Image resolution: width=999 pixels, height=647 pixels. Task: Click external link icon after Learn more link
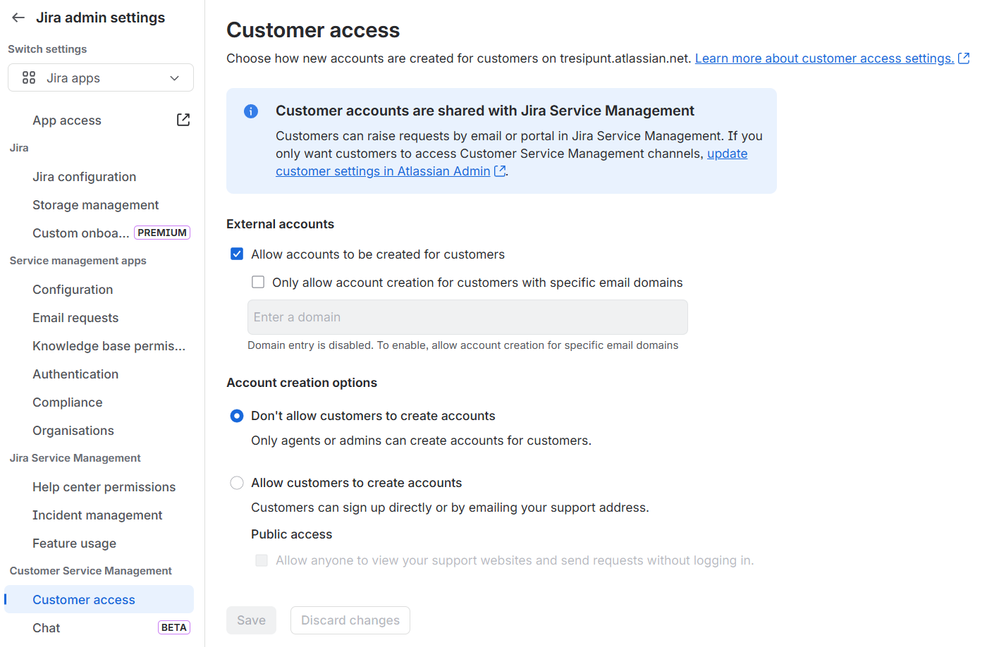[964, 59]
